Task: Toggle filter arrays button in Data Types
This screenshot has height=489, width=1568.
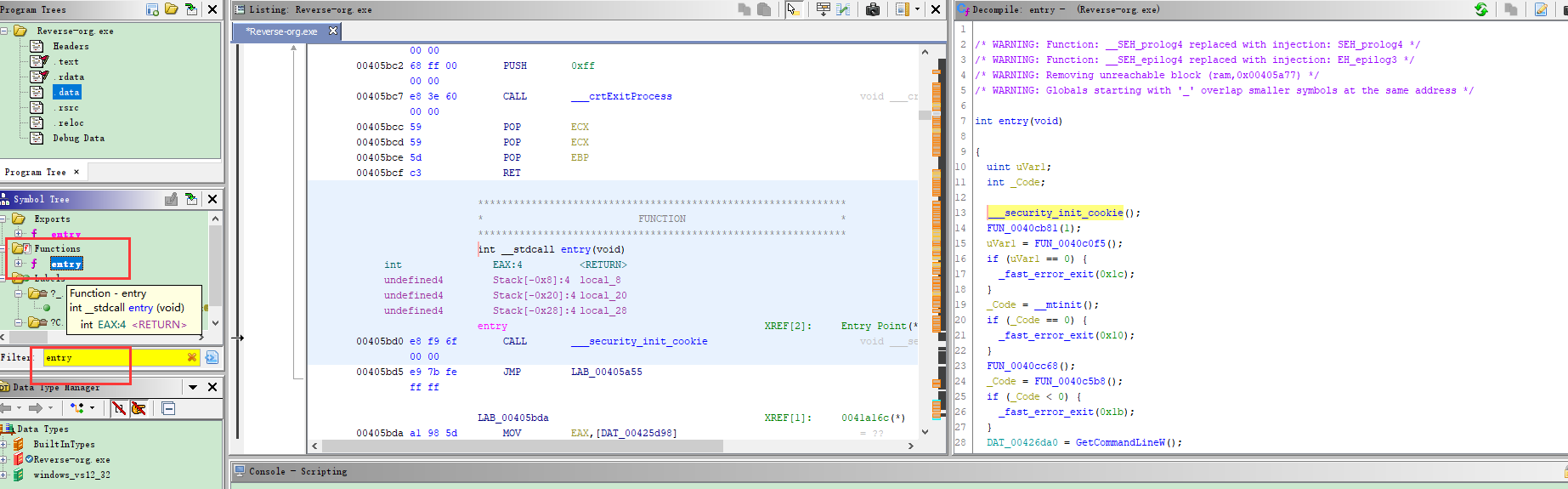Action: [x=119, y=408]
